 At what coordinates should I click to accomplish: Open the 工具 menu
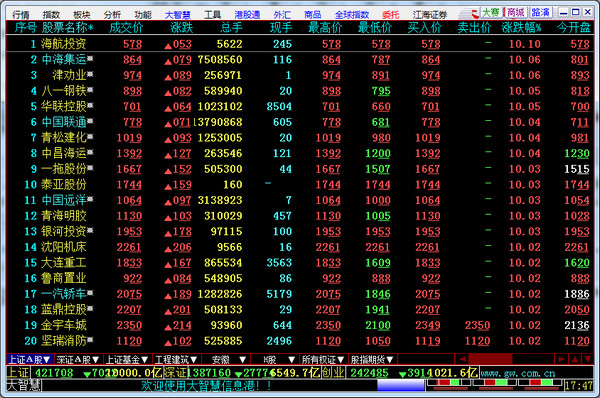pos(212,15)
